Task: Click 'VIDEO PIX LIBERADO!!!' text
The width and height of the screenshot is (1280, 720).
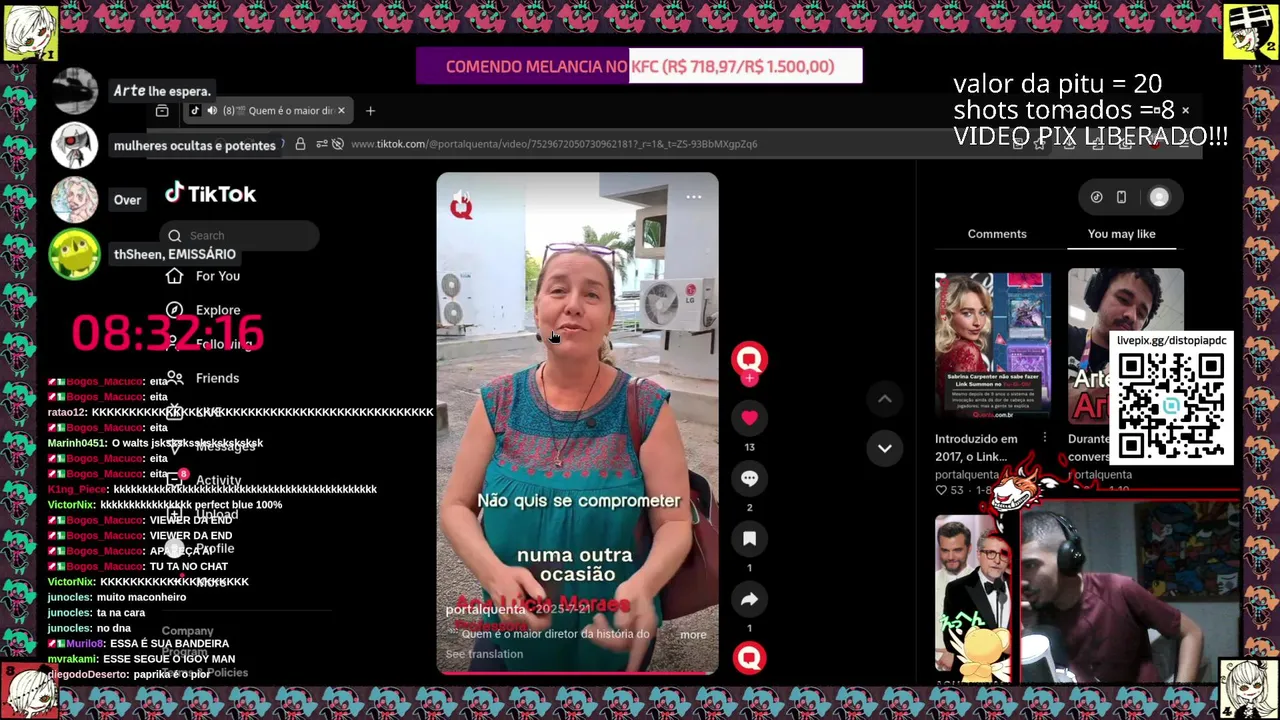Action: tap(1090, 136)
